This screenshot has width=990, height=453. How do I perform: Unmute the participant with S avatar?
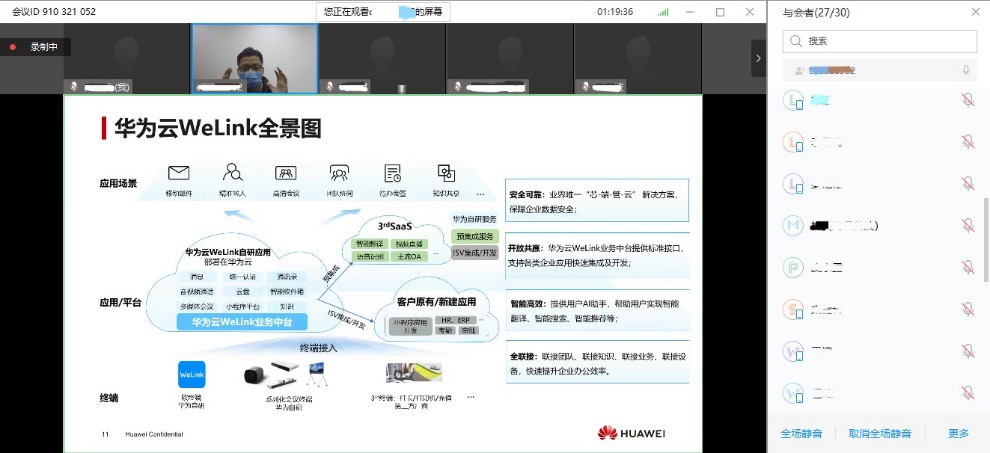(x=968, y=309)
